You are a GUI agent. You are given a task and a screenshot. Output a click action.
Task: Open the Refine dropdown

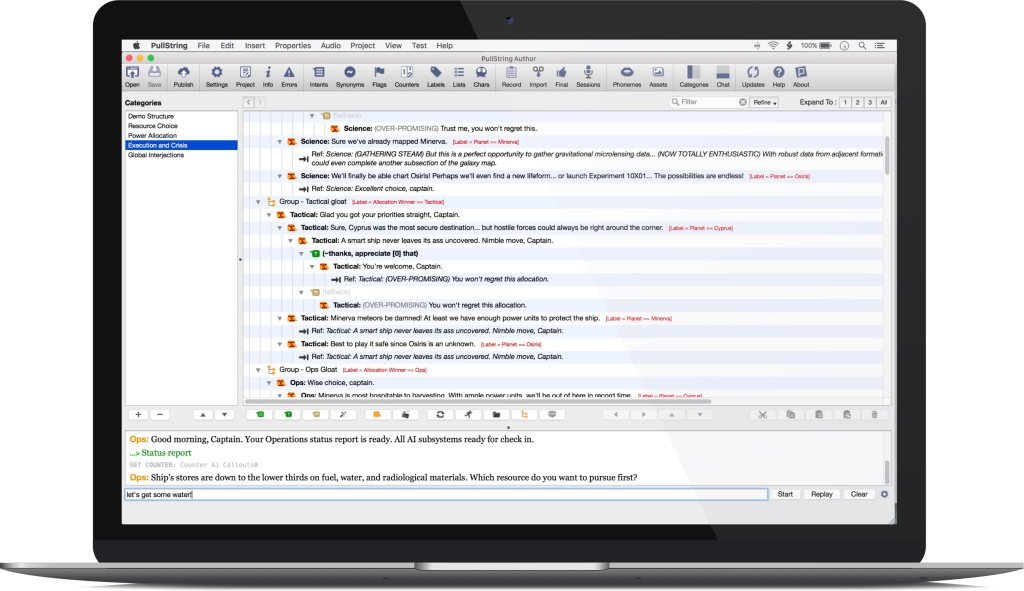(763, 102)
